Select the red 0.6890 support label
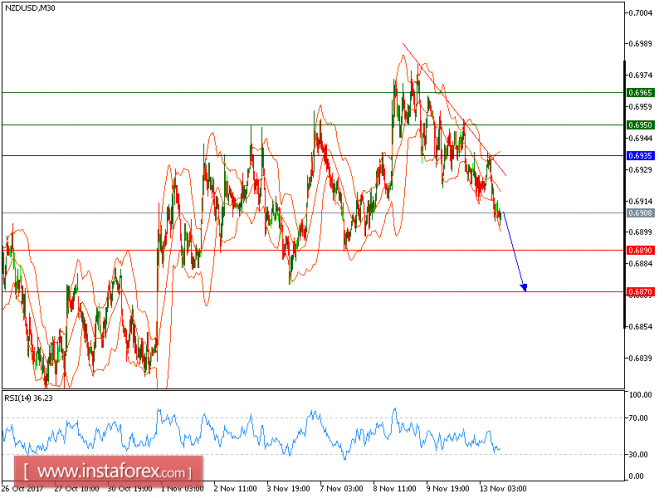 click(x=640, y=250)
